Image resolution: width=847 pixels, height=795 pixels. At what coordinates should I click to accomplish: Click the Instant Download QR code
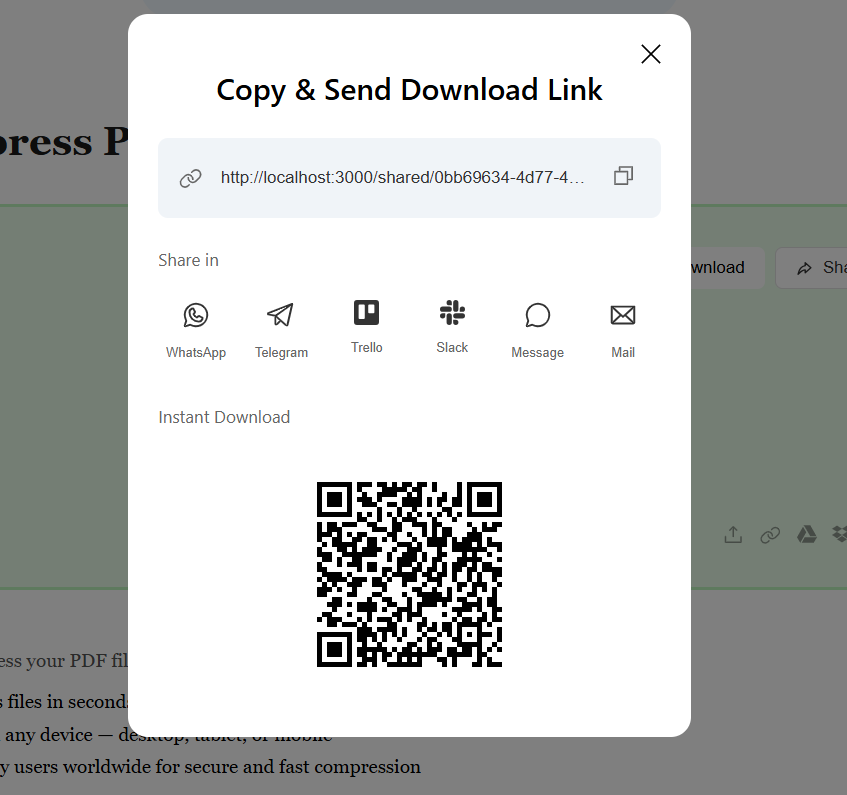[x=409, y=574]
